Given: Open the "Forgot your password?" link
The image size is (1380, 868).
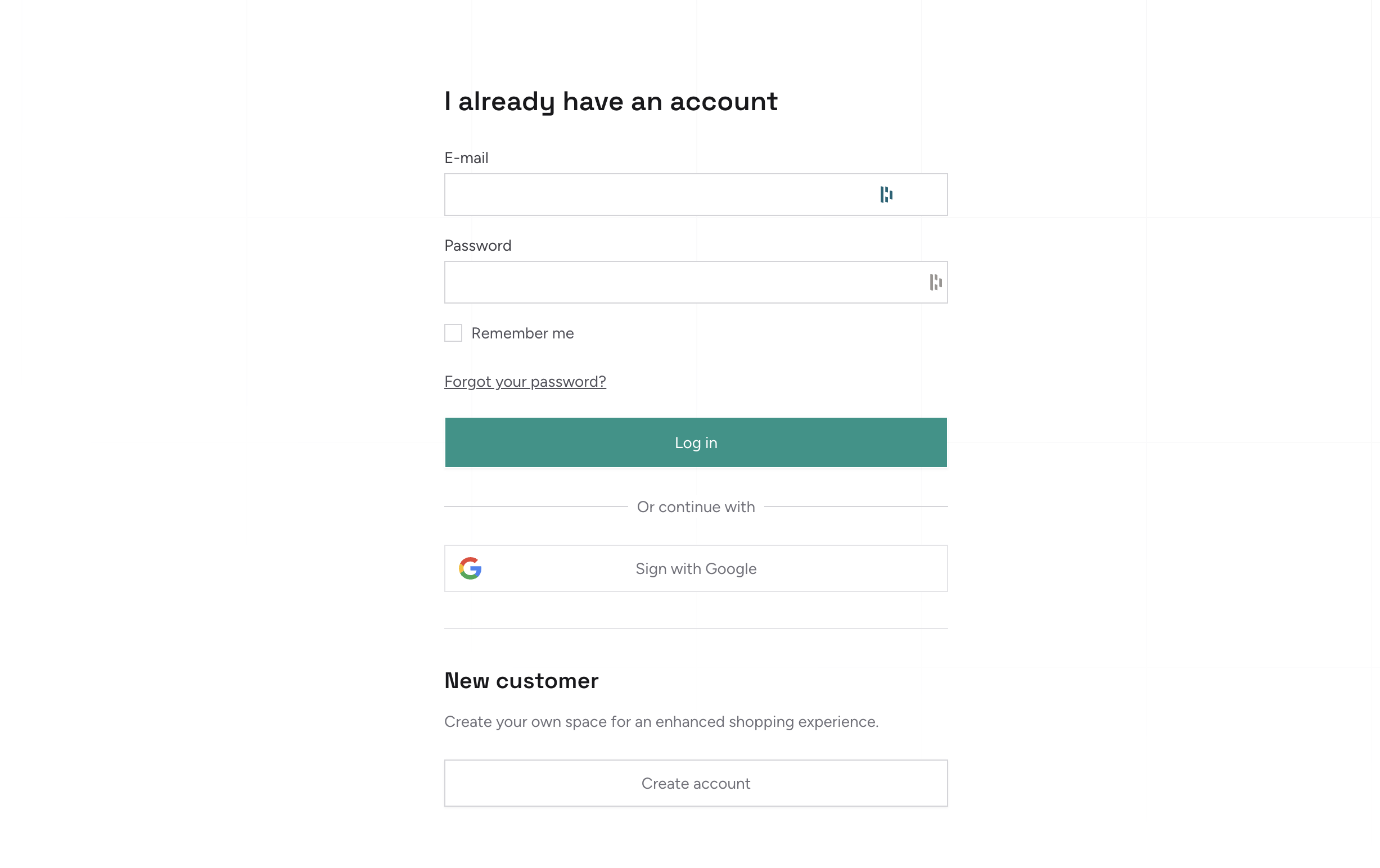Looking at the screenshot, I should click(525, 382).
